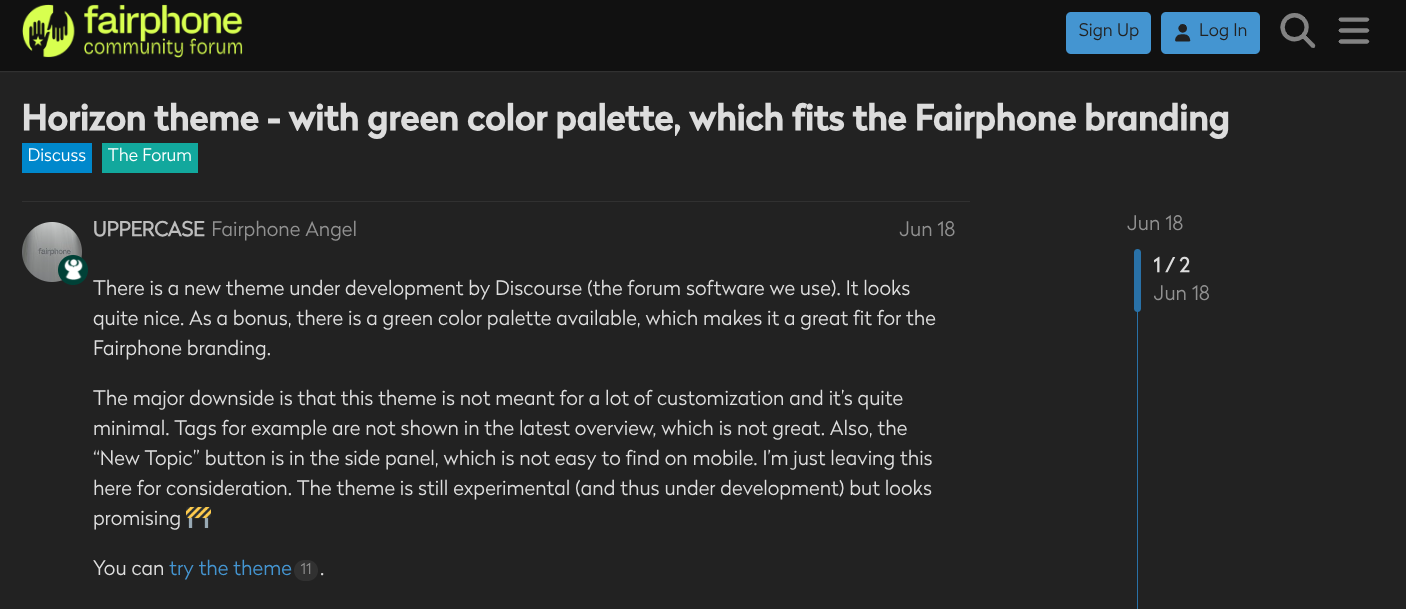Open UPPERCASE's profile avatar
This screenshot has height=609, width=1406.
point(51,251)
